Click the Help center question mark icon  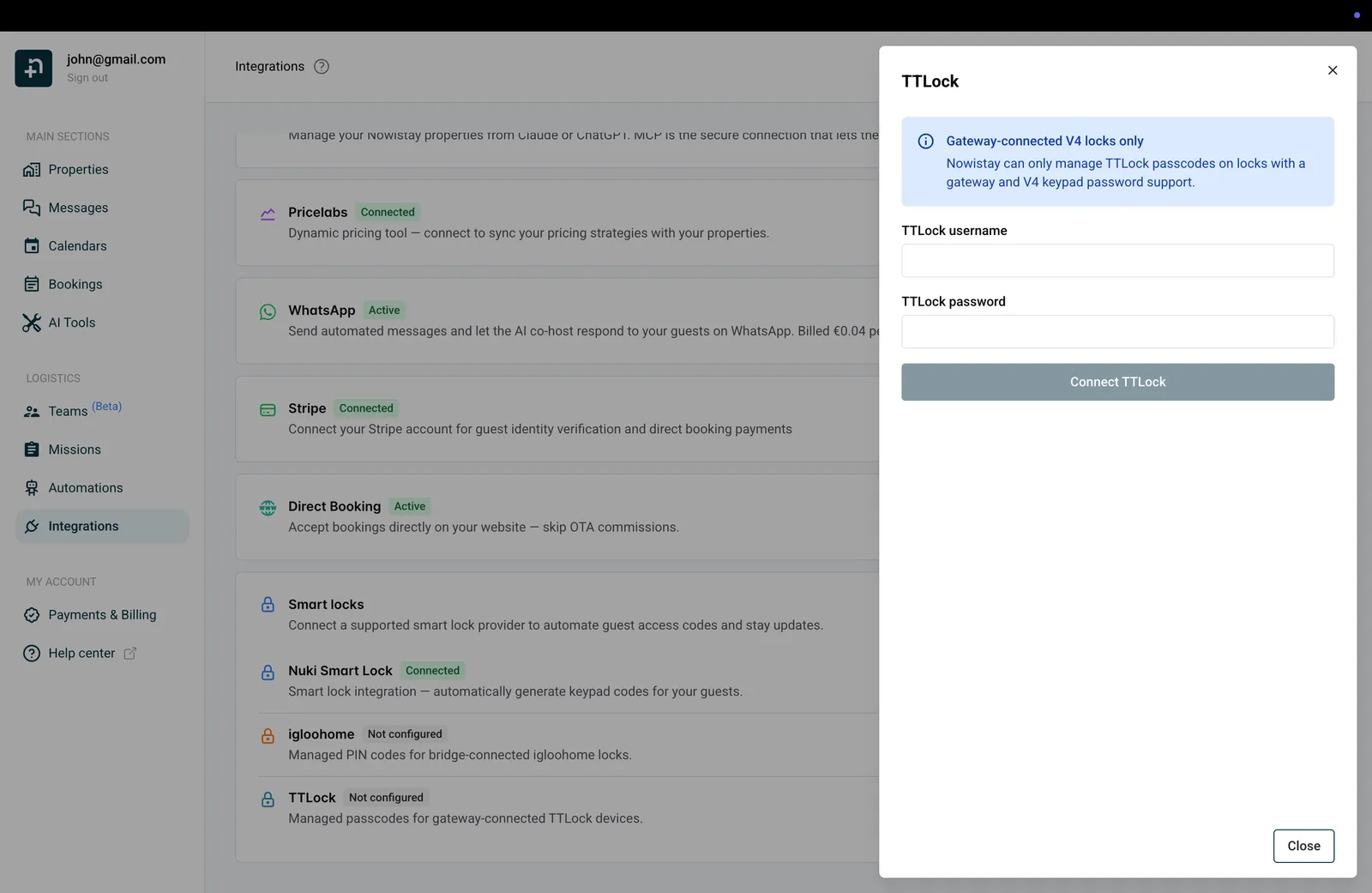click(32, 654)
